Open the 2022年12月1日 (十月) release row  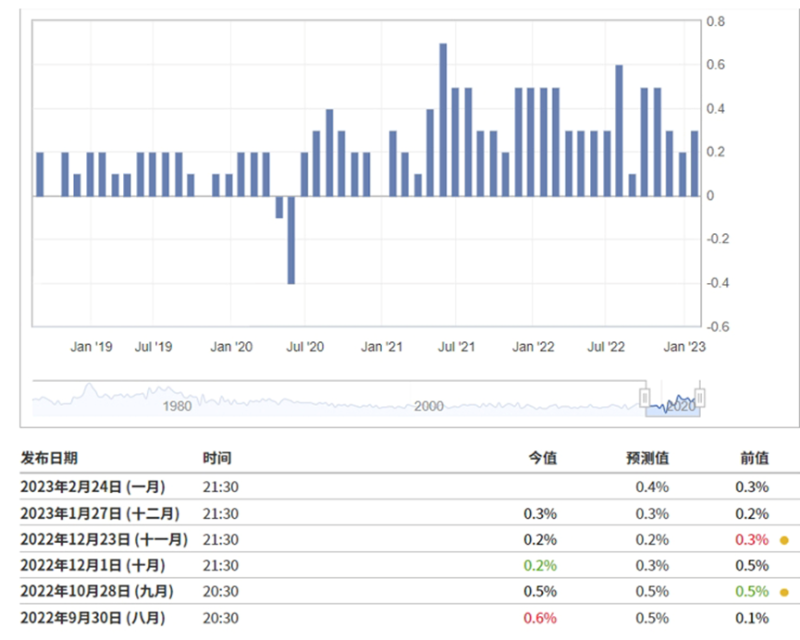point(93,565)
